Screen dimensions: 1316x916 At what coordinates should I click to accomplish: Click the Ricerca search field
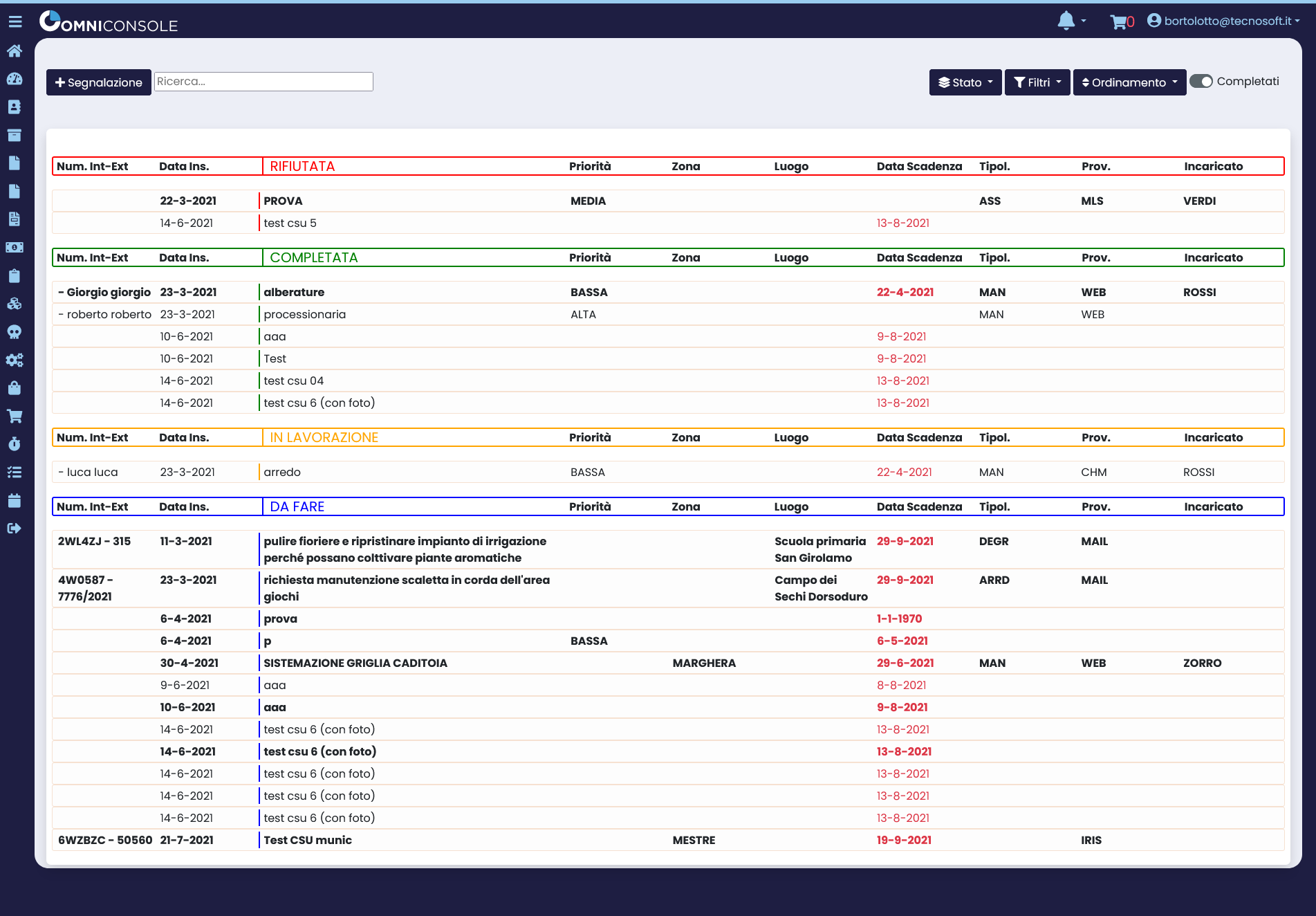tap(263, 82)
